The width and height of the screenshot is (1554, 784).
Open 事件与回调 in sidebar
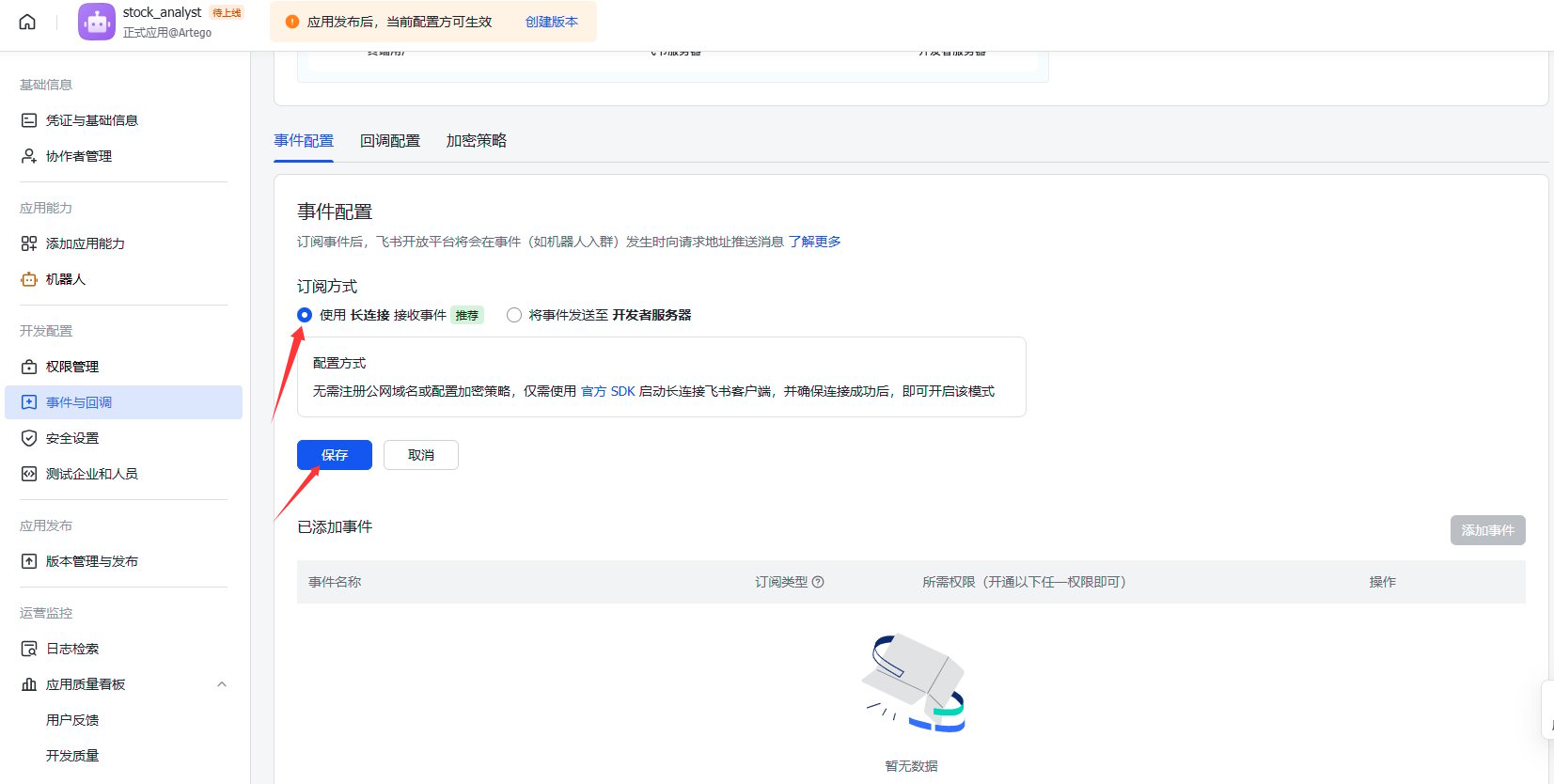click(124, 402)
